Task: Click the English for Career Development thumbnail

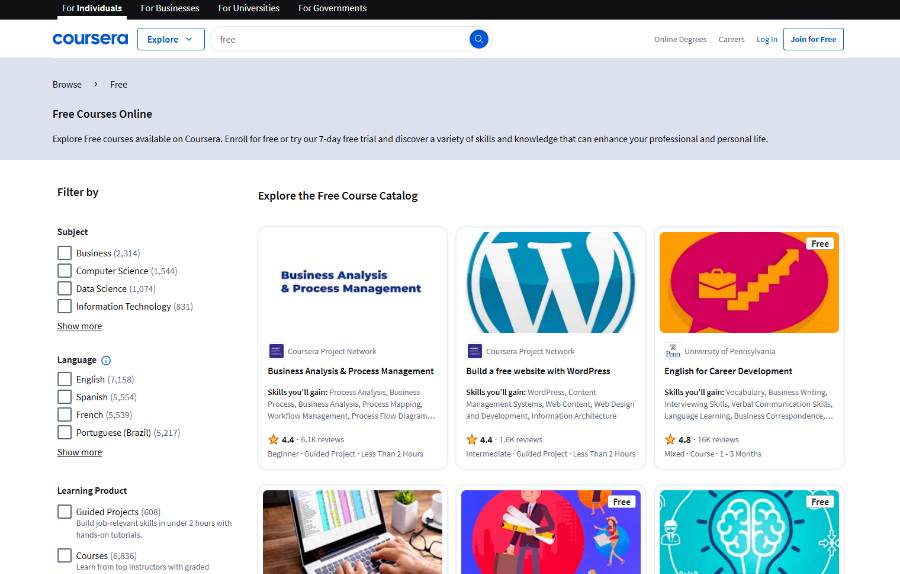Action: [749, 282]
